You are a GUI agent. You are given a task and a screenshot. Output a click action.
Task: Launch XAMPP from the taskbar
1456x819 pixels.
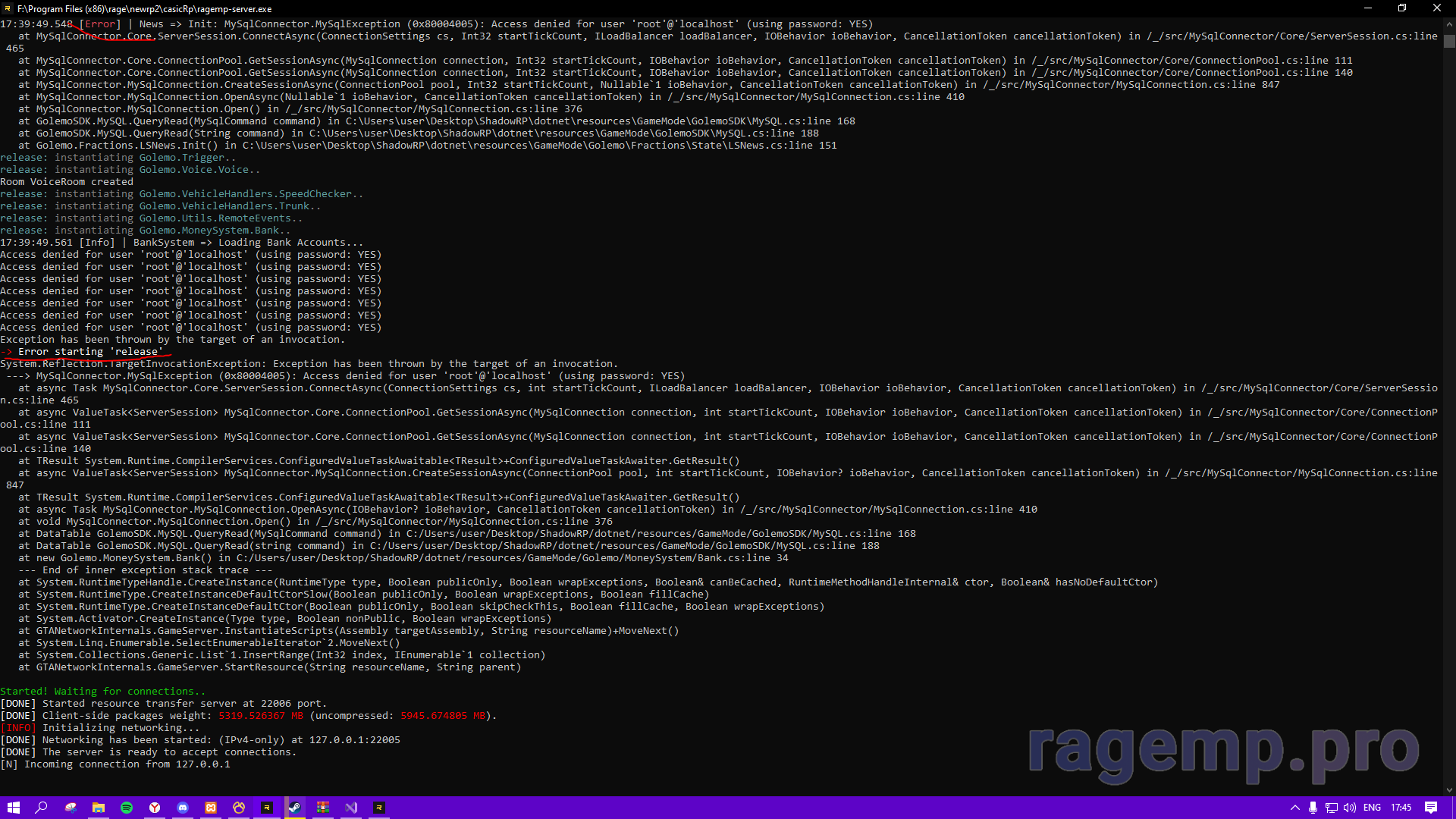tap(211, 808)
